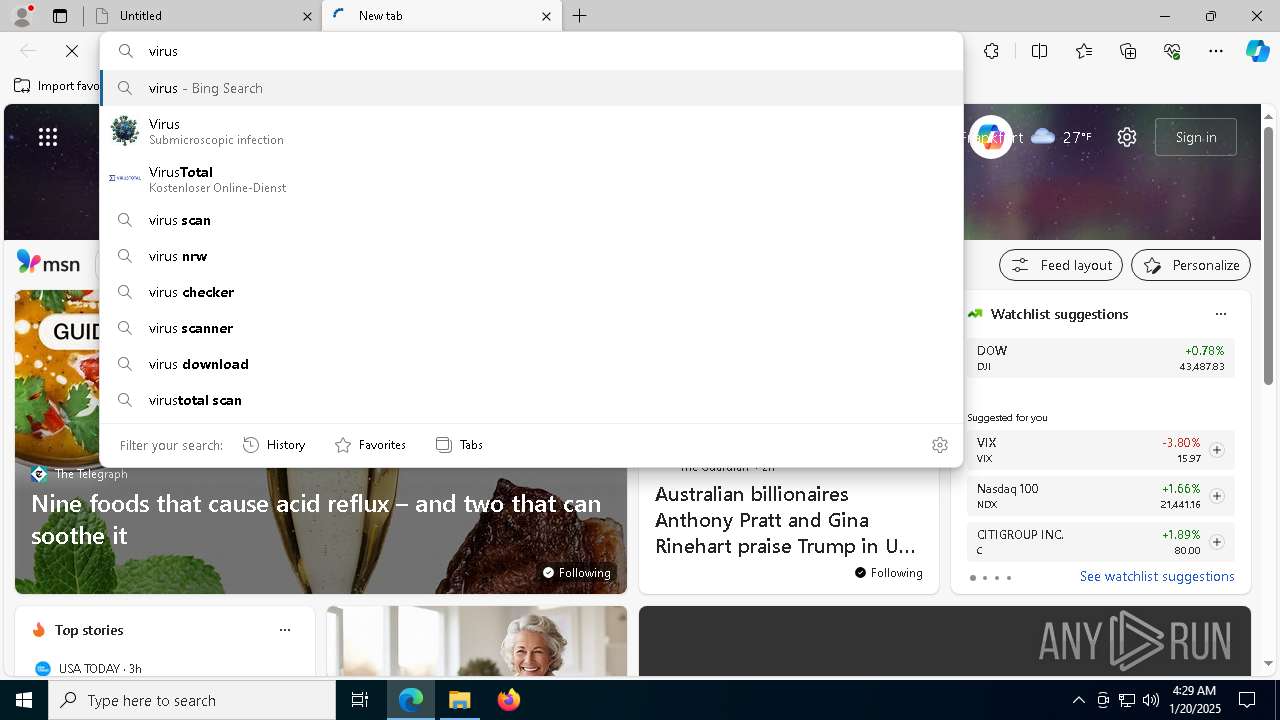Stop loading the page
The image size is (1280, 720).
click(x=72, y=51)
